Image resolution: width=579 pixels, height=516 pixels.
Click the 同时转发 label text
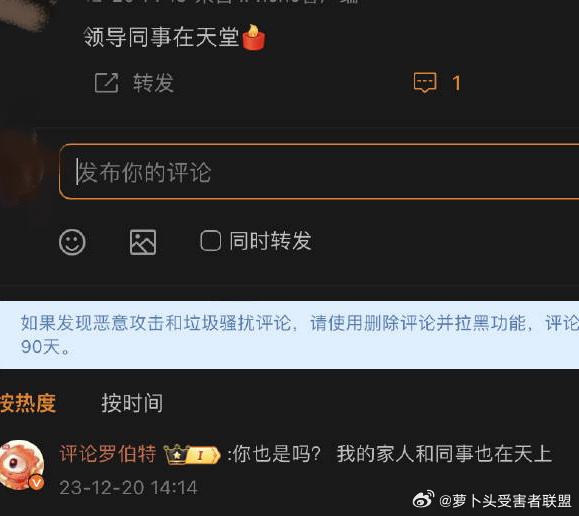[x=270, y=241]
